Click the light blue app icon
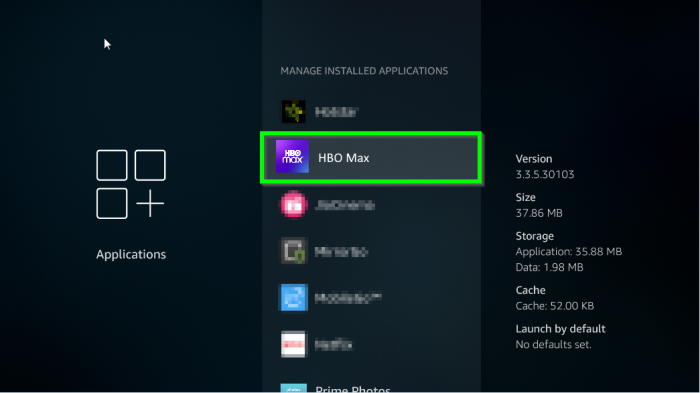The height and width of the screenshot is (393, 700). [293, 297]
